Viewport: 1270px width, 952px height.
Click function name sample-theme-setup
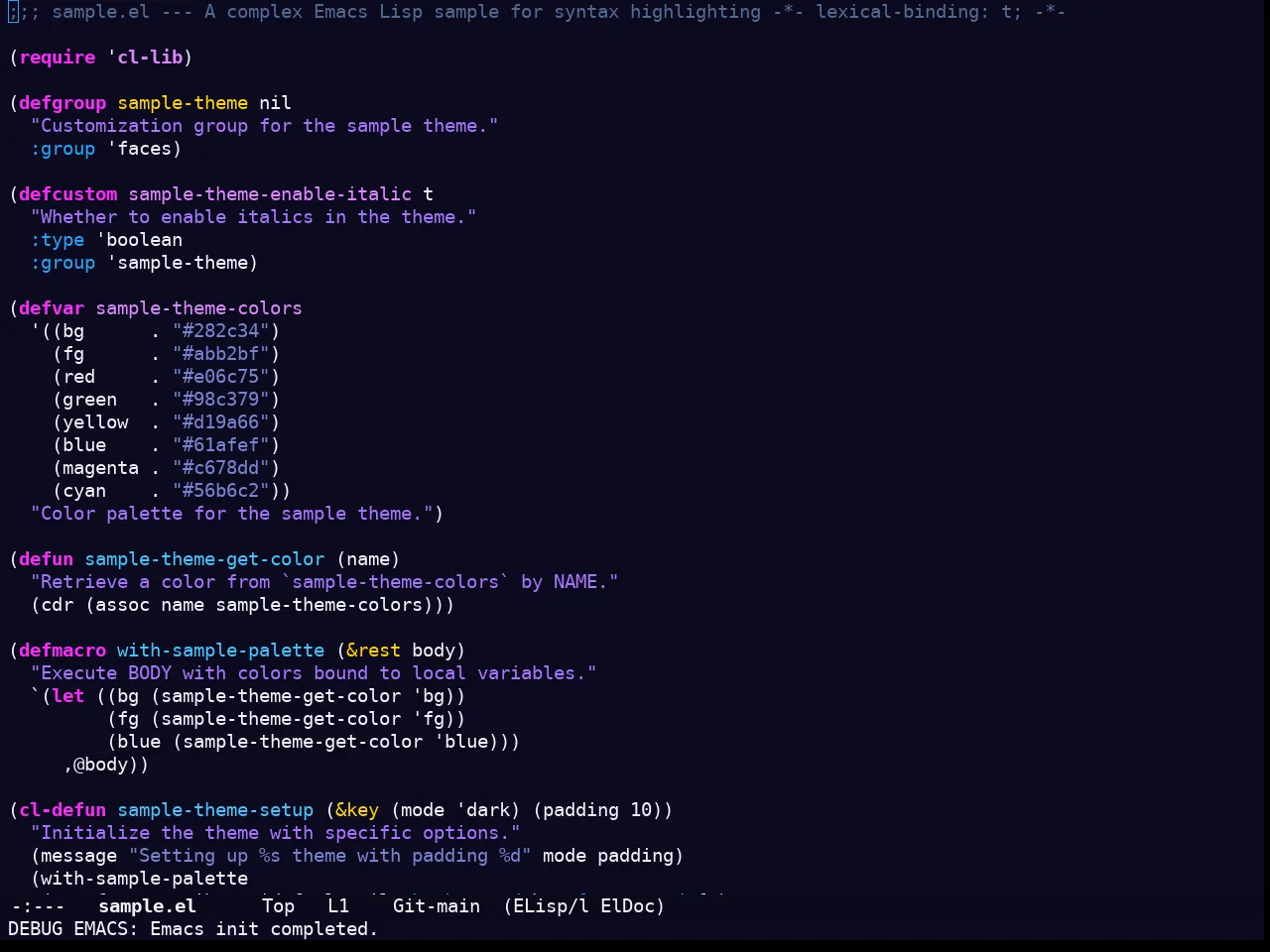click(x=215, y=810)
